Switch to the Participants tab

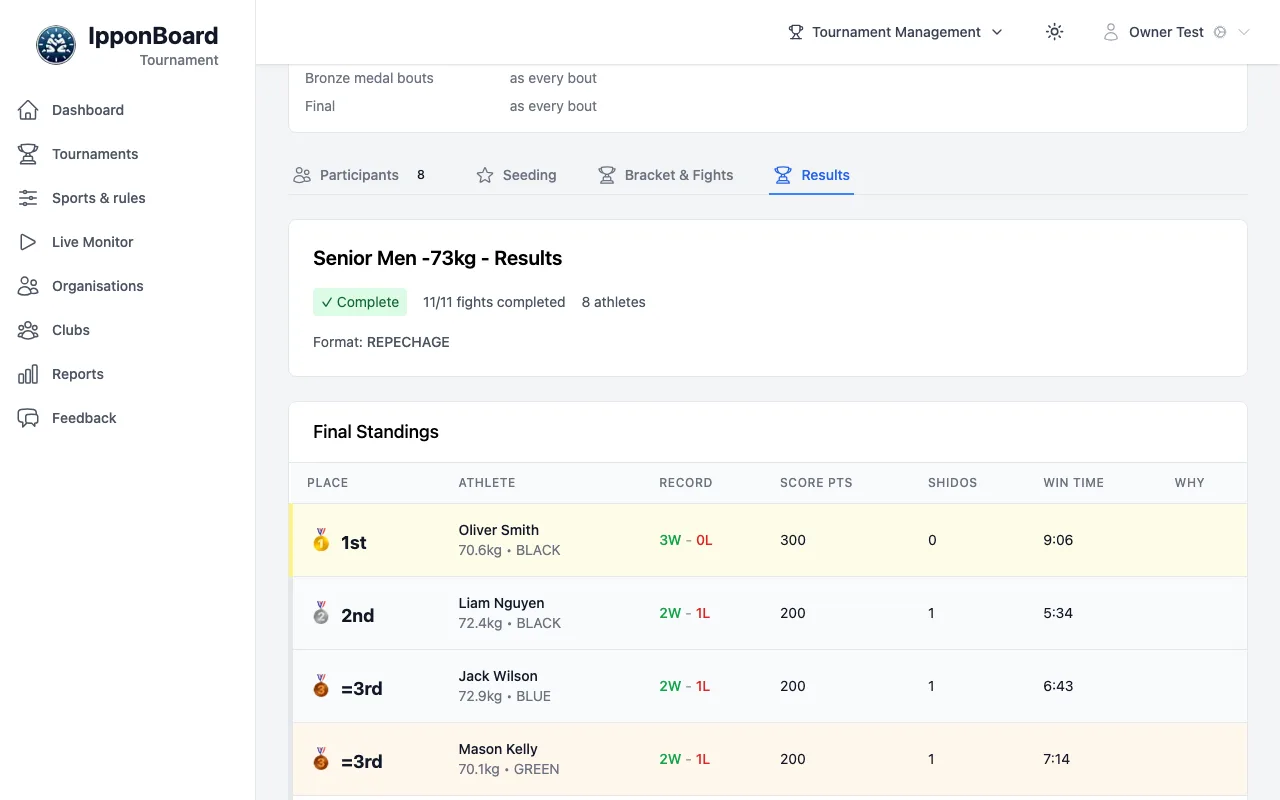(x=359, y=175)
